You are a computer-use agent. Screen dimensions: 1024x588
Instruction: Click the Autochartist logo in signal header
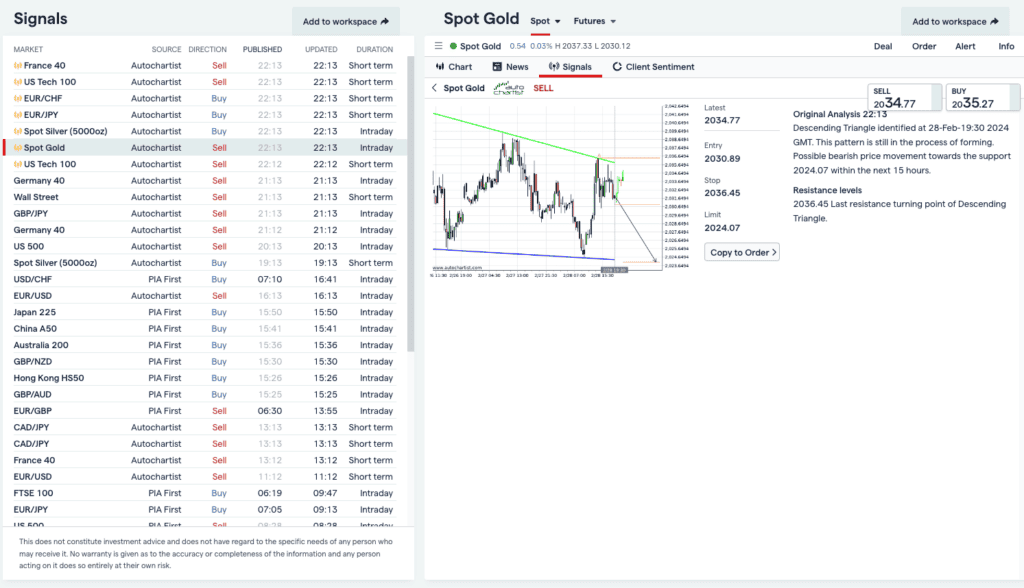[x=509, y=88]
